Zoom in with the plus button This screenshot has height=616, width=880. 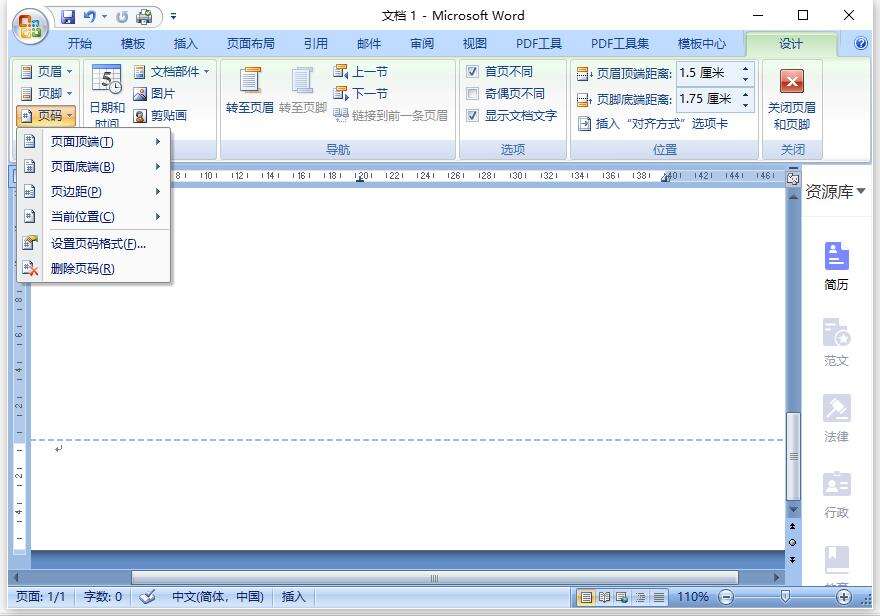click(x=844, y=597)
